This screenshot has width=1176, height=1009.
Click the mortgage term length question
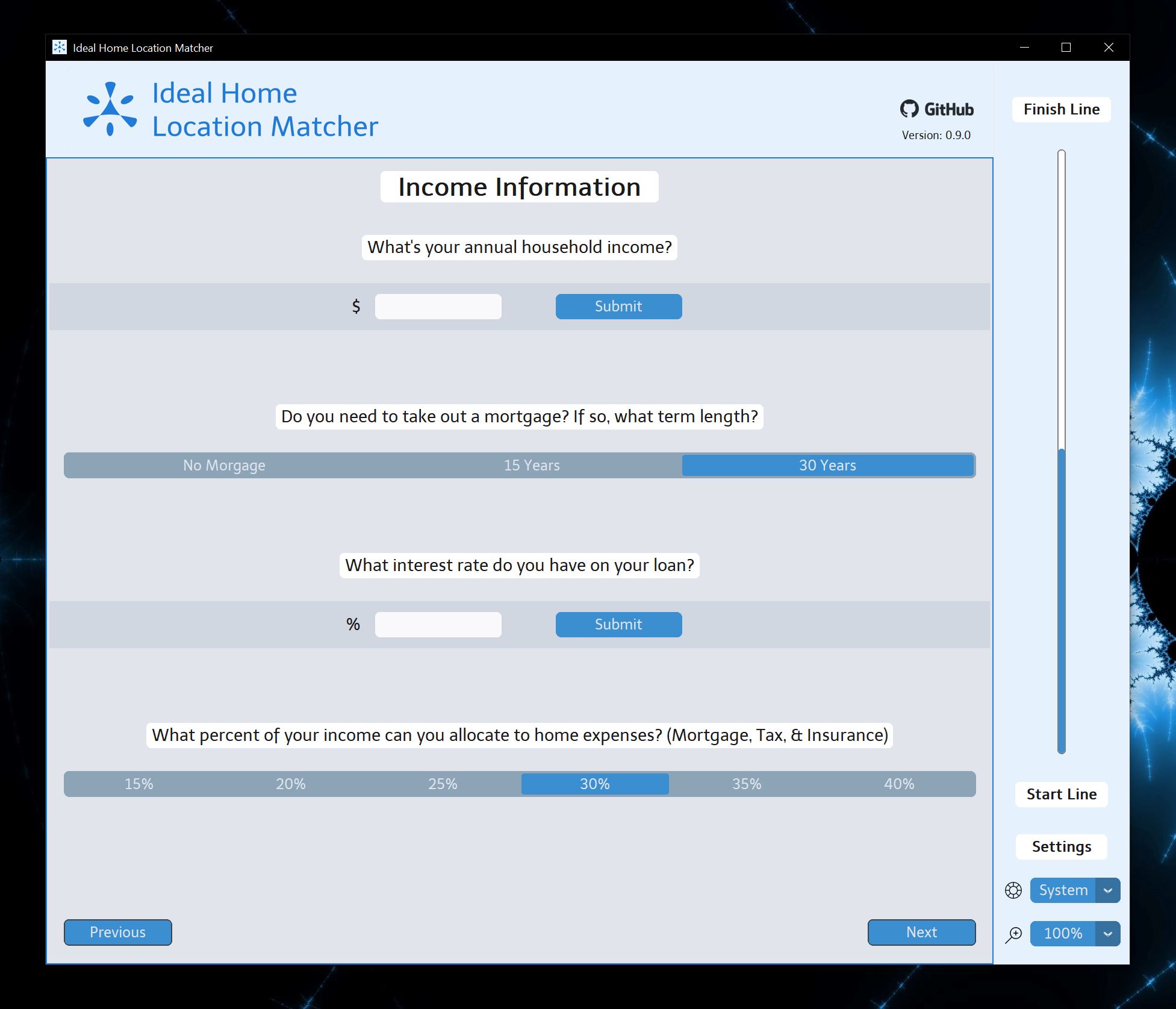click(520, 417)
